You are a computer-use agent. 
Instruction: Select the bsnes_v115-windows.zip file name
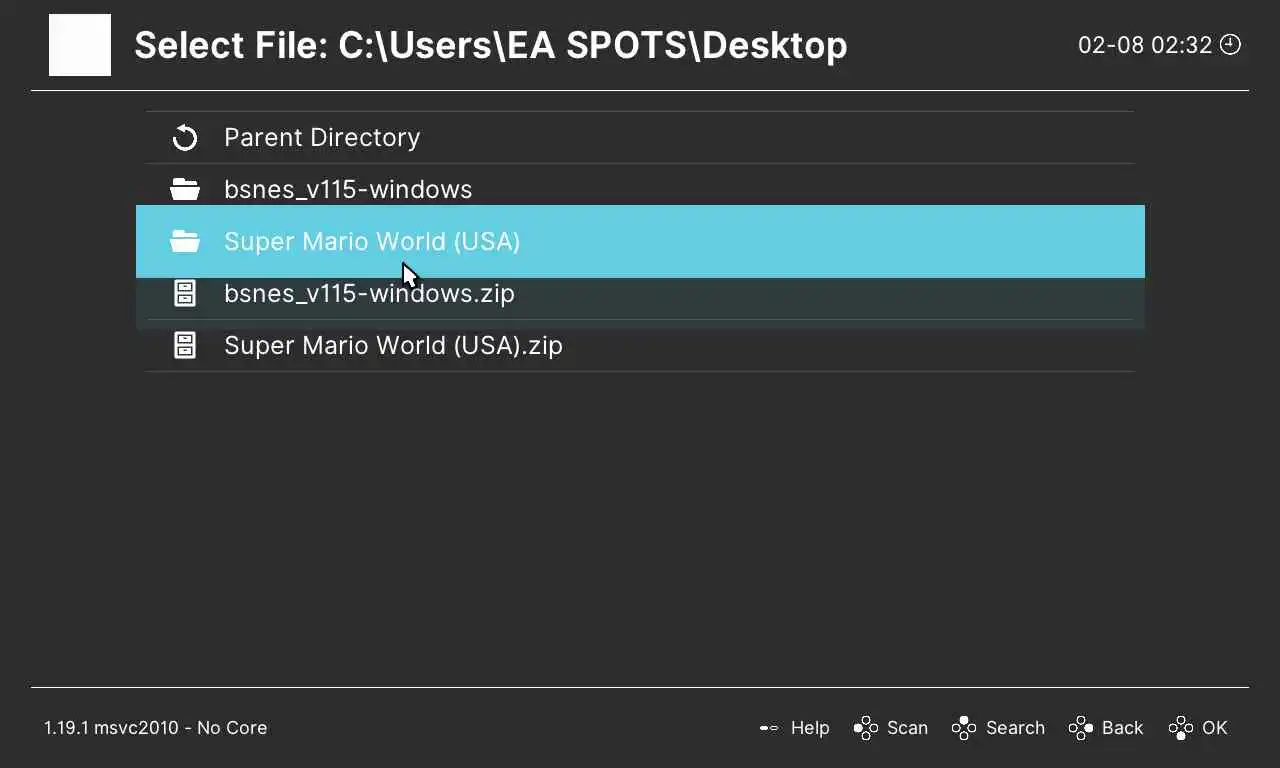[369, 294]
